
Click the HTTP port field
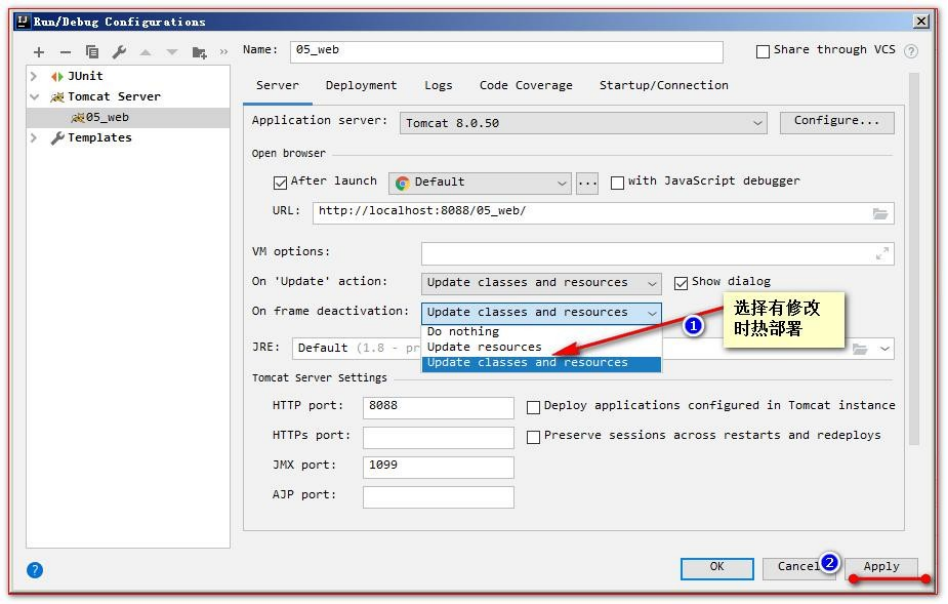(438, 408)
